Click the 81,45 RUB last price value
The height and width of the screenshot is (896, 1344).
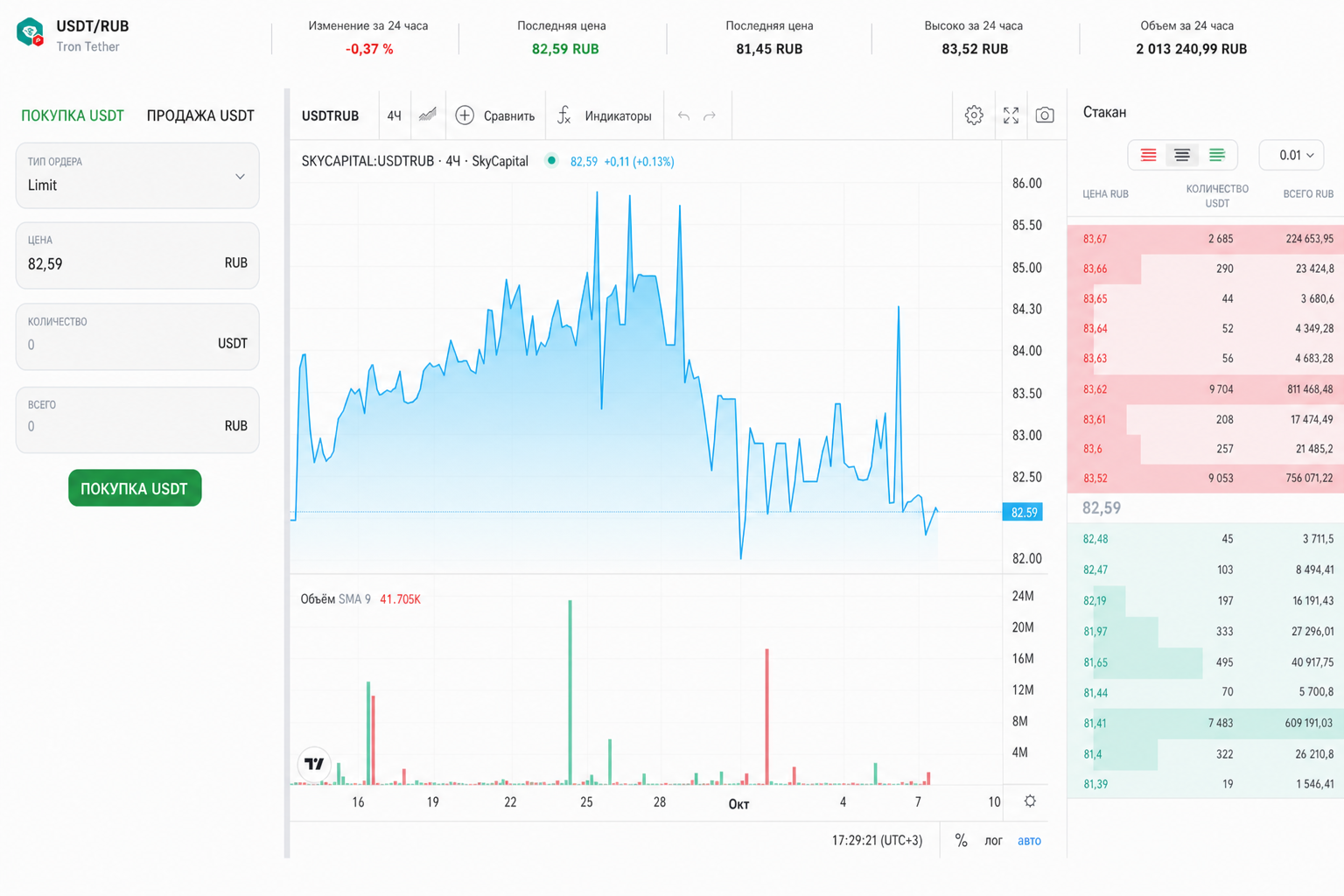coord(769,49)
